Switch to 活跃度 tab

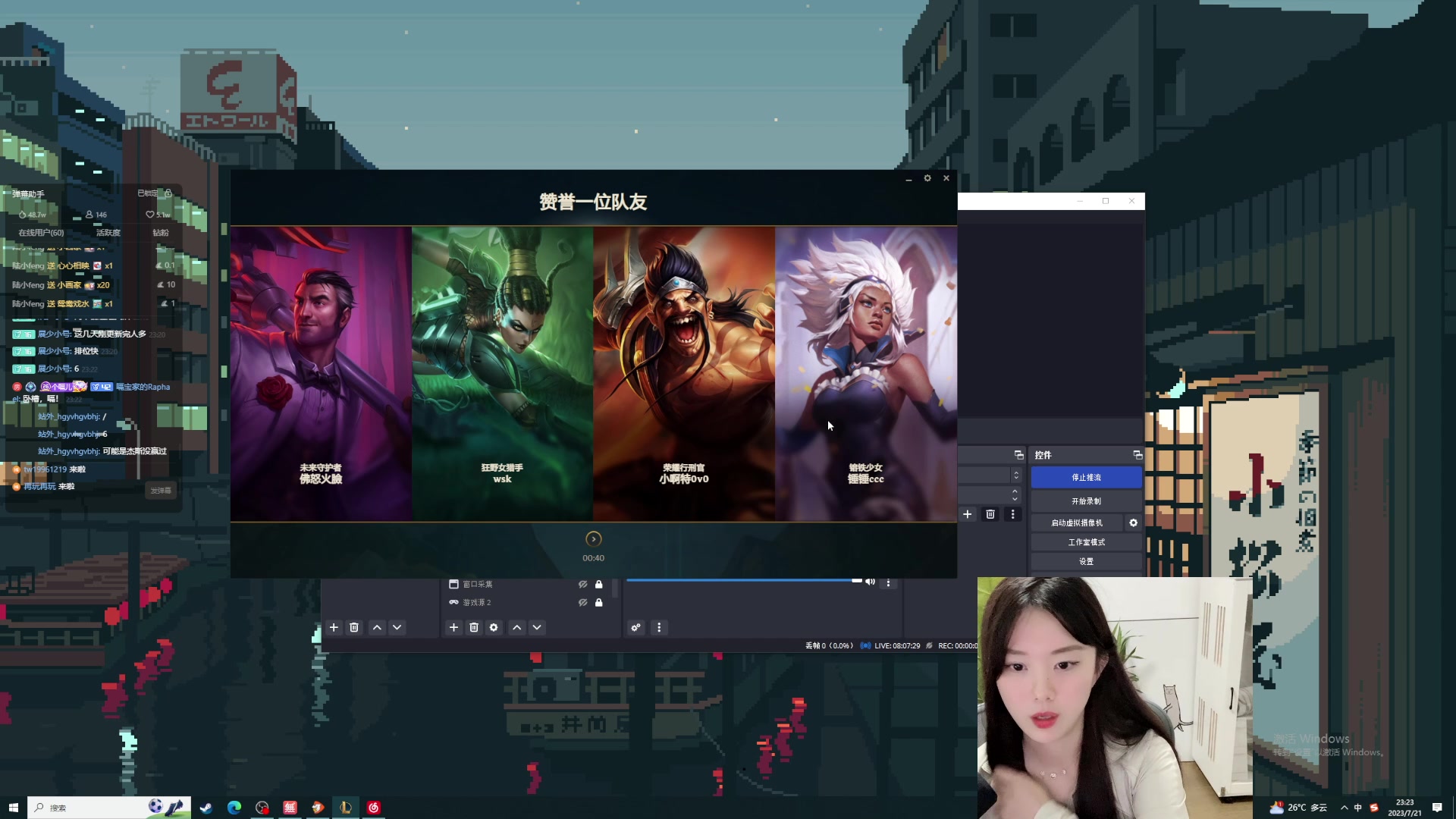click(x=108, y=233)
